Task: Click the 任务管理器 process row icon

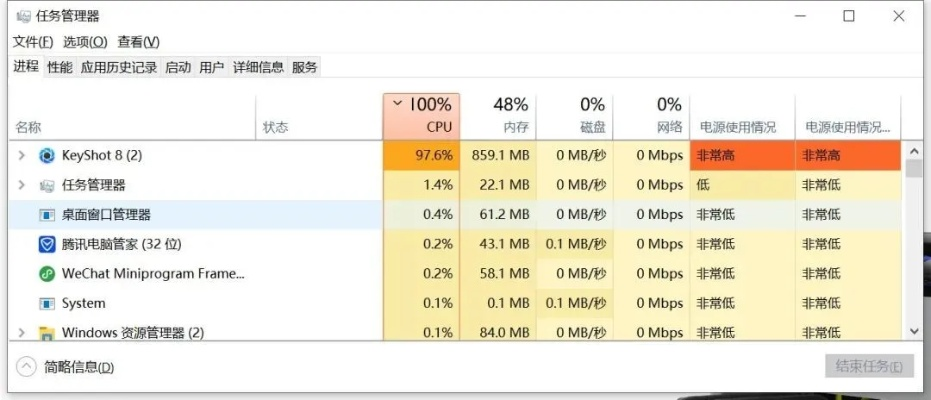Action: coord(46,185)
